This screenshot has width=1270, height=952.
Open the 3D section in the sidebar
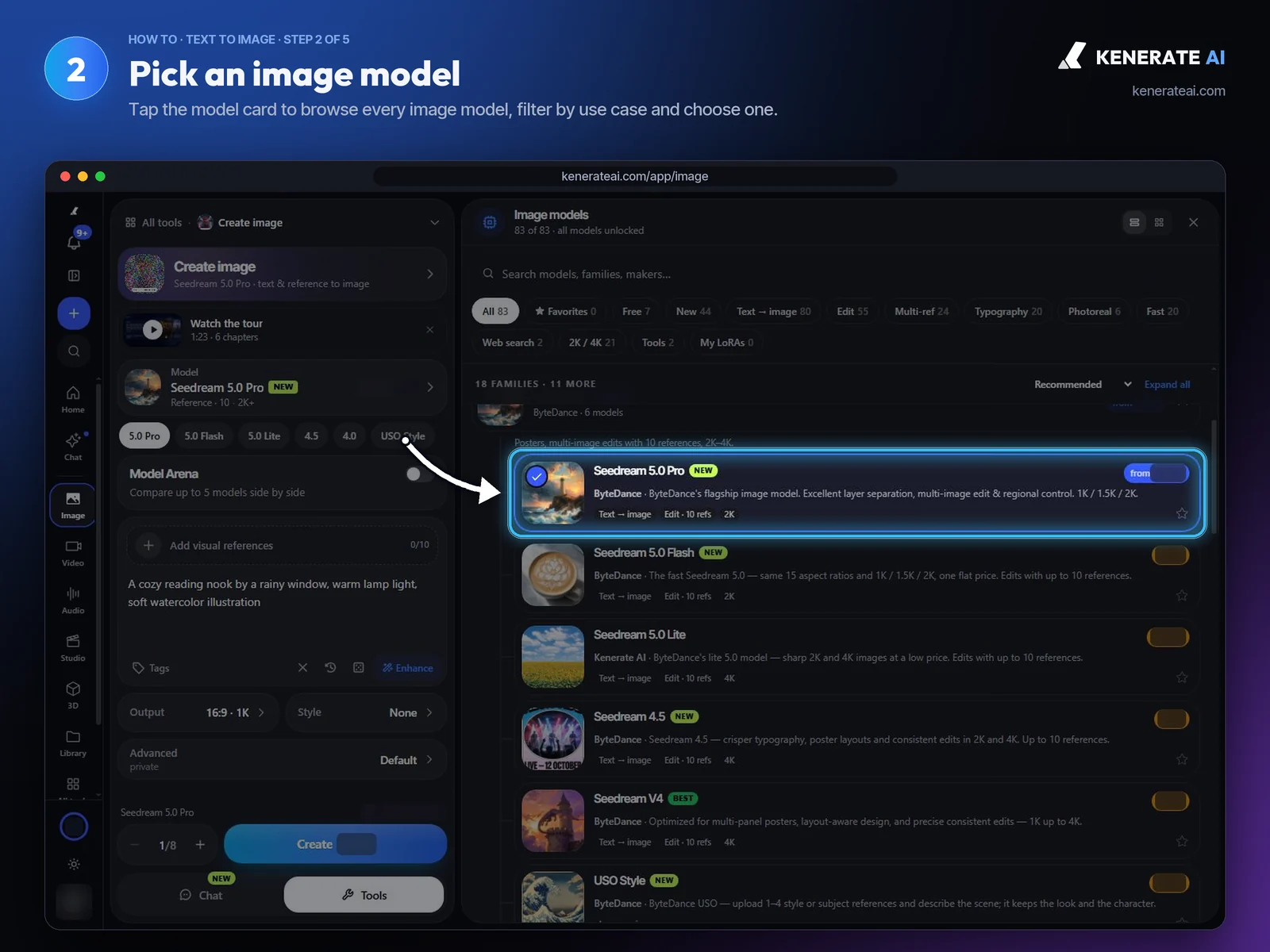[73, 695]
